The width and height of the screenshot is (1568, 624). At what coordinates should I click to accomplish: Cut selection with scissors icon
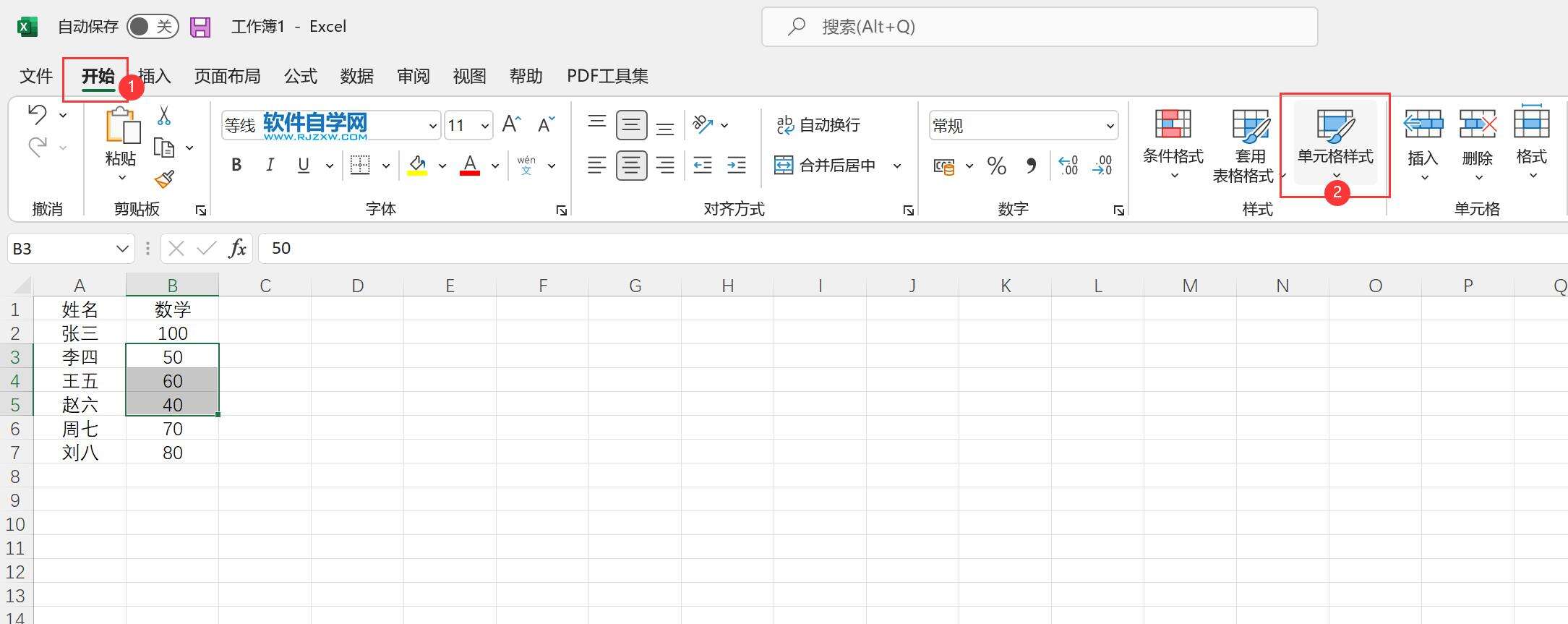[x=164, y=115]
